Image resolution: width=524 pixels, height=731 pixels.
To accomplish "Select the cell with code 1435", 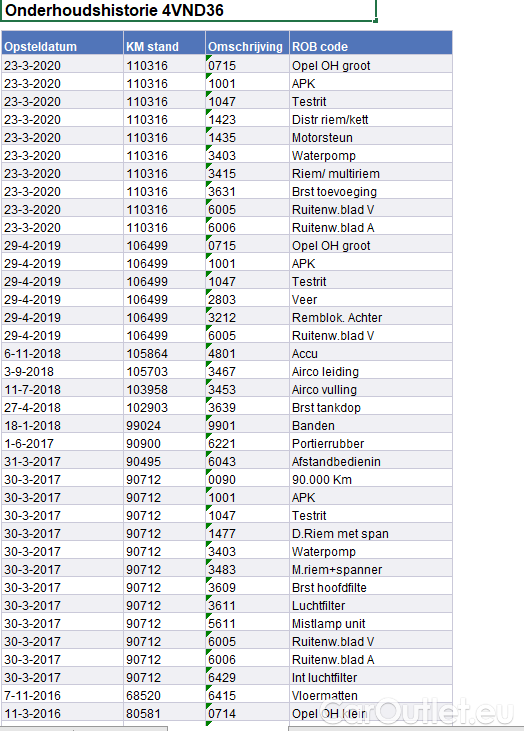I will 248,138.
